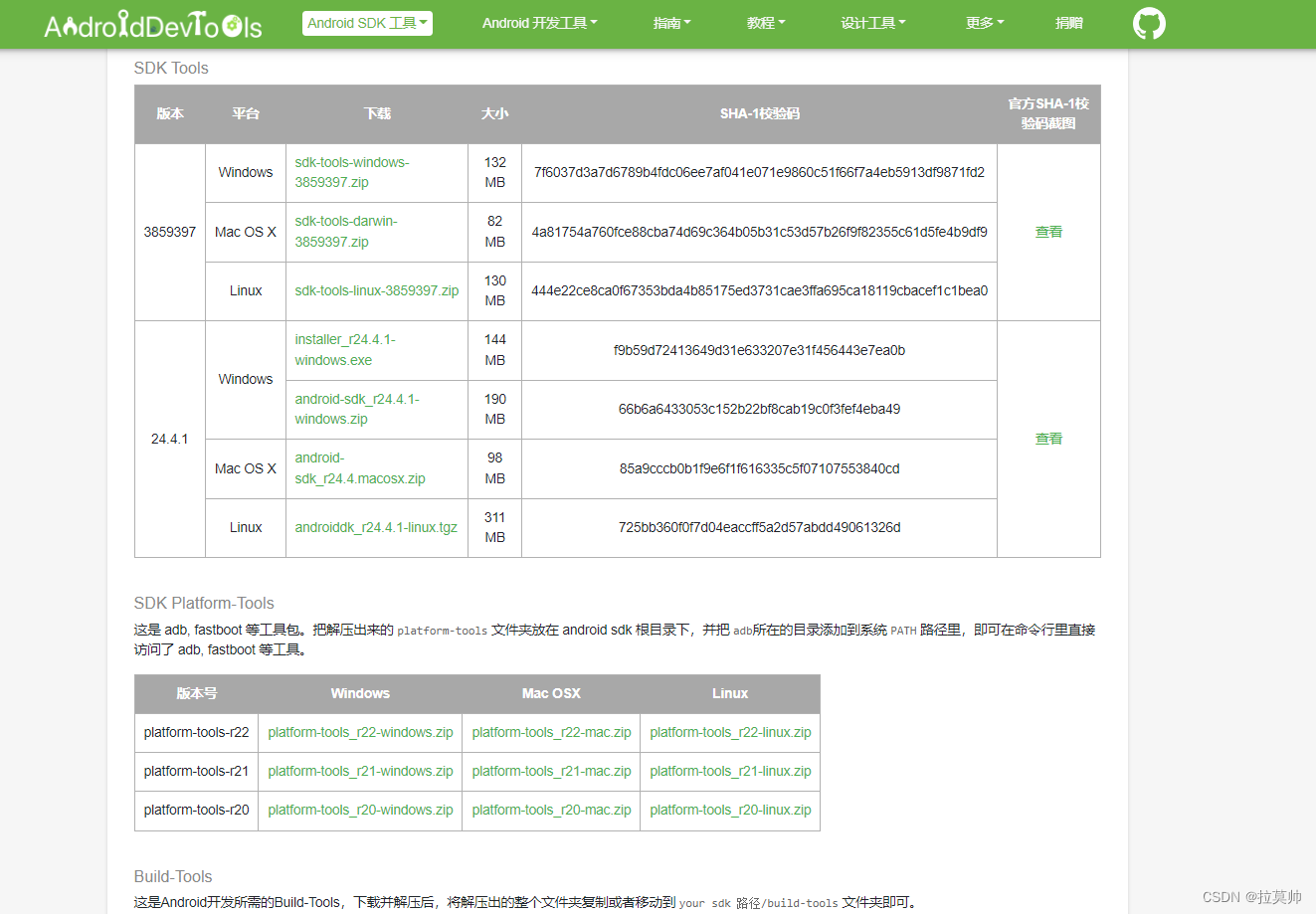Select SHA-1 hash starting with 66b6a643

[759, 409]
